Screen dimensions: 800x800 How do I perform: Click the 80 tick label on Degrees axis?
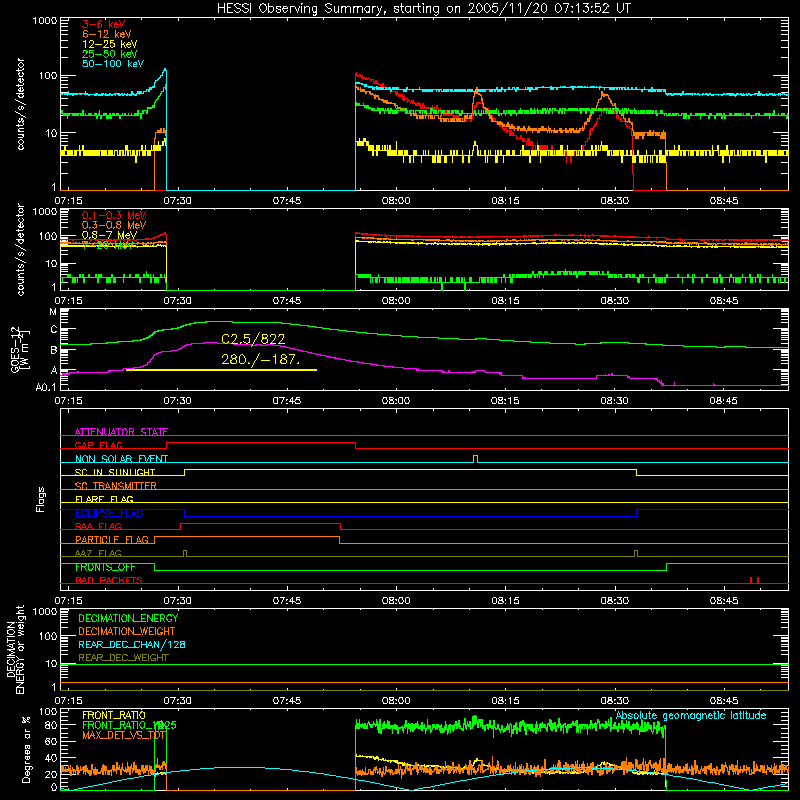tap(51, 724)
